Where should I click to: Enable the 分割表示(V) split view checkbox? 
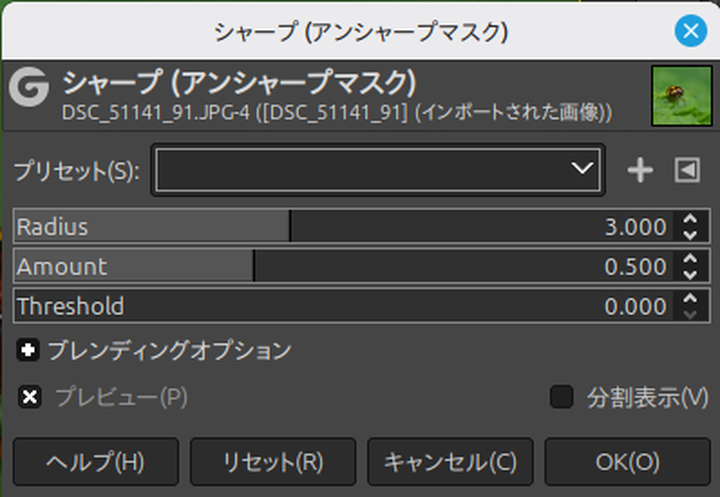coord(561,397)
